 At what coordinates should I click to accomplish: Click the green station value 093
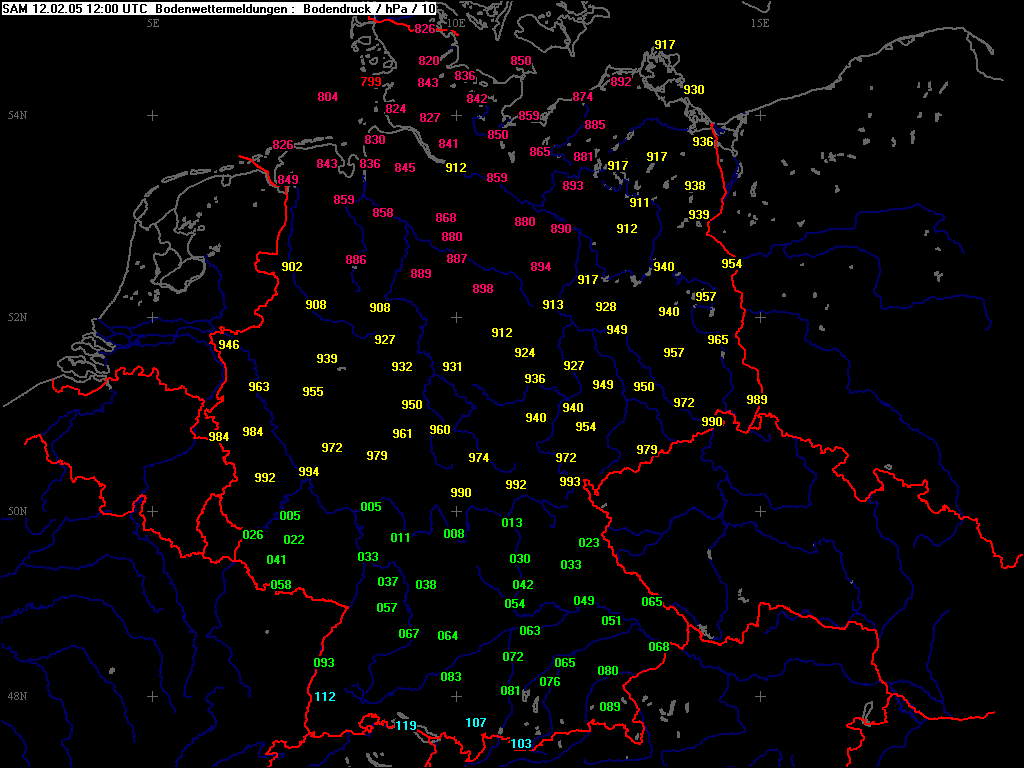[x=324, y=663]
